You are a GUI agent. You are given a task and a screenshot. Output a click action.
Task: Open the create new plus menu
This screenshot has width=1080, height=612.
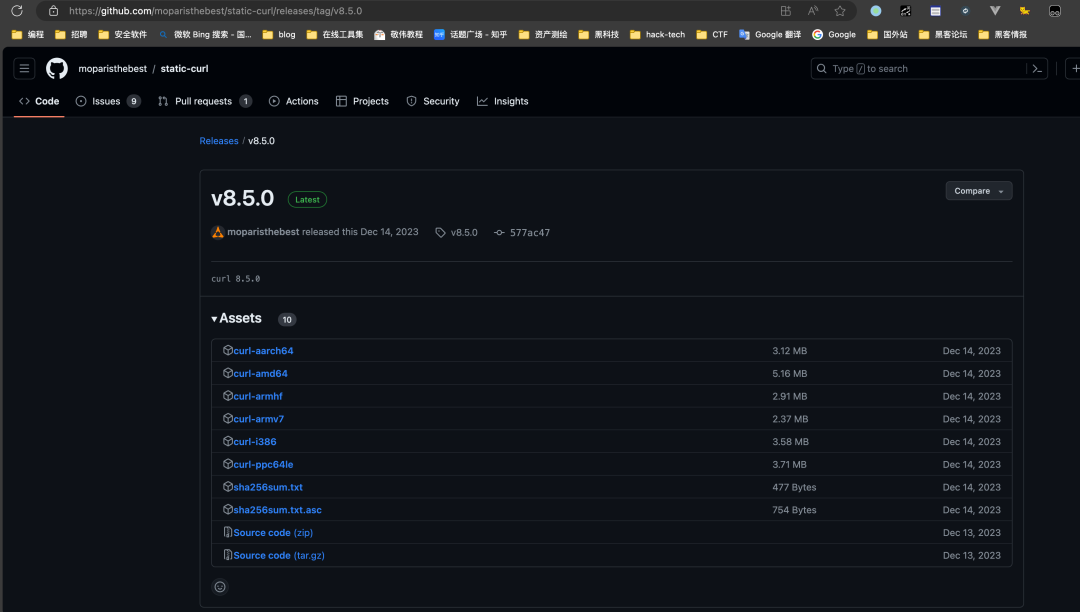click(1073, 69)
